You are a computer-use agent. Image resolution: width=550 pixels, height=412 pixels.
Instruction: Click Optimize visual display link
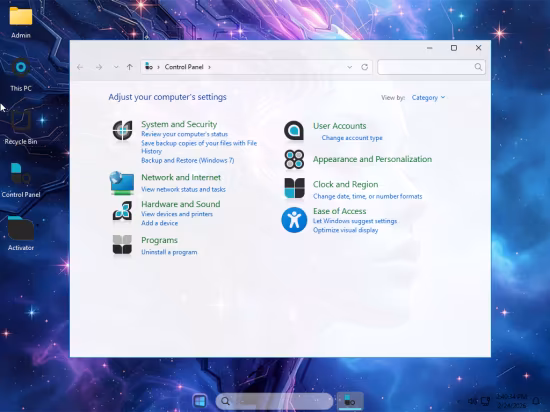click(x=345, y=230)
